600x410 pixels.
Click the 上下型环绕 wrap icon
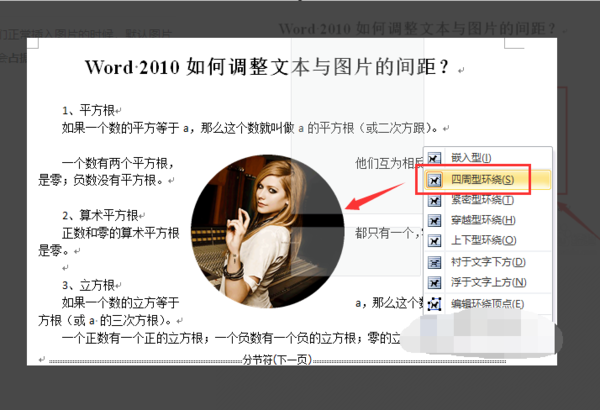434,241
